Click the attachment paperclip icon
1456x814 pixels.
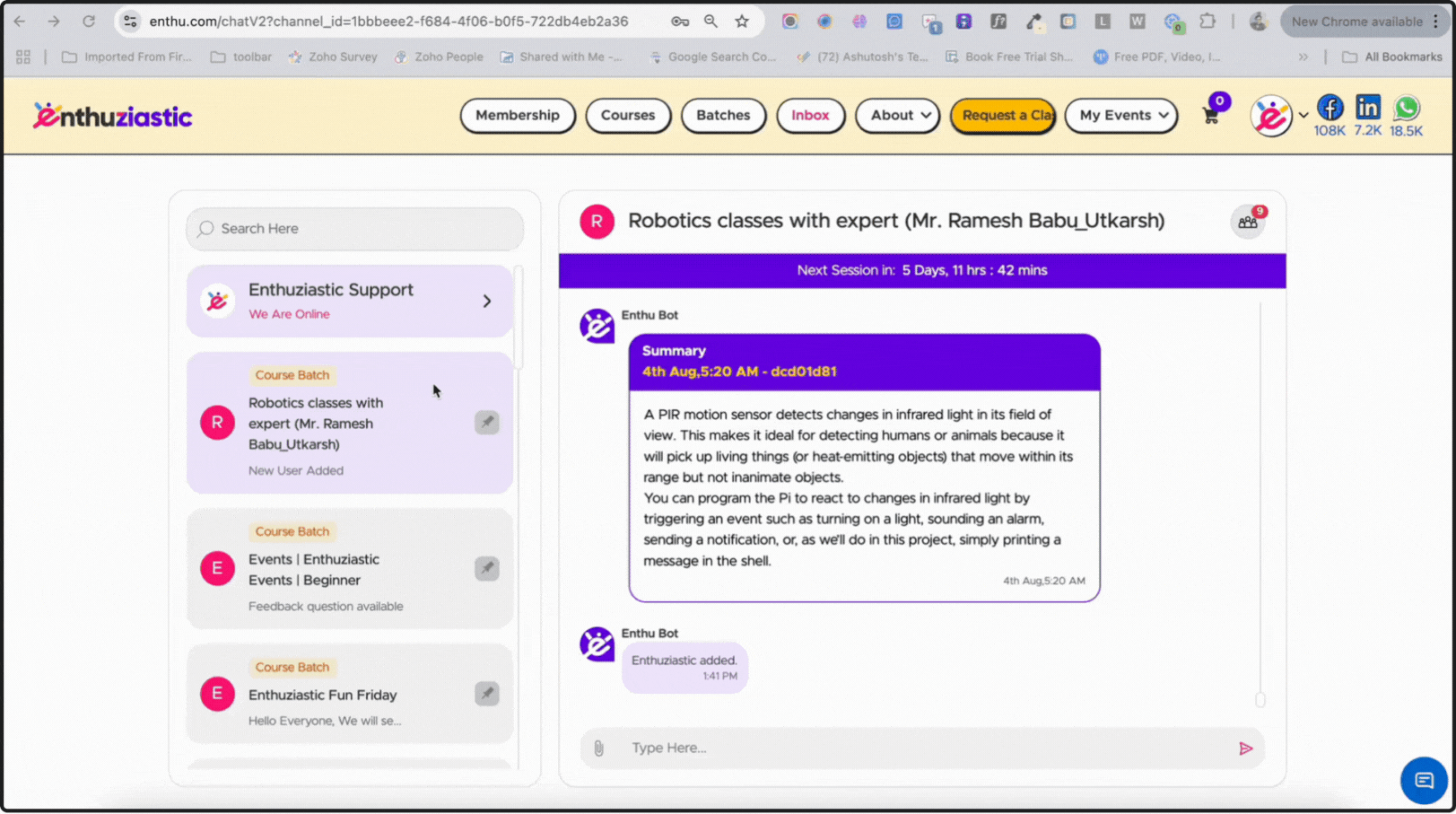tap(598, 748)
